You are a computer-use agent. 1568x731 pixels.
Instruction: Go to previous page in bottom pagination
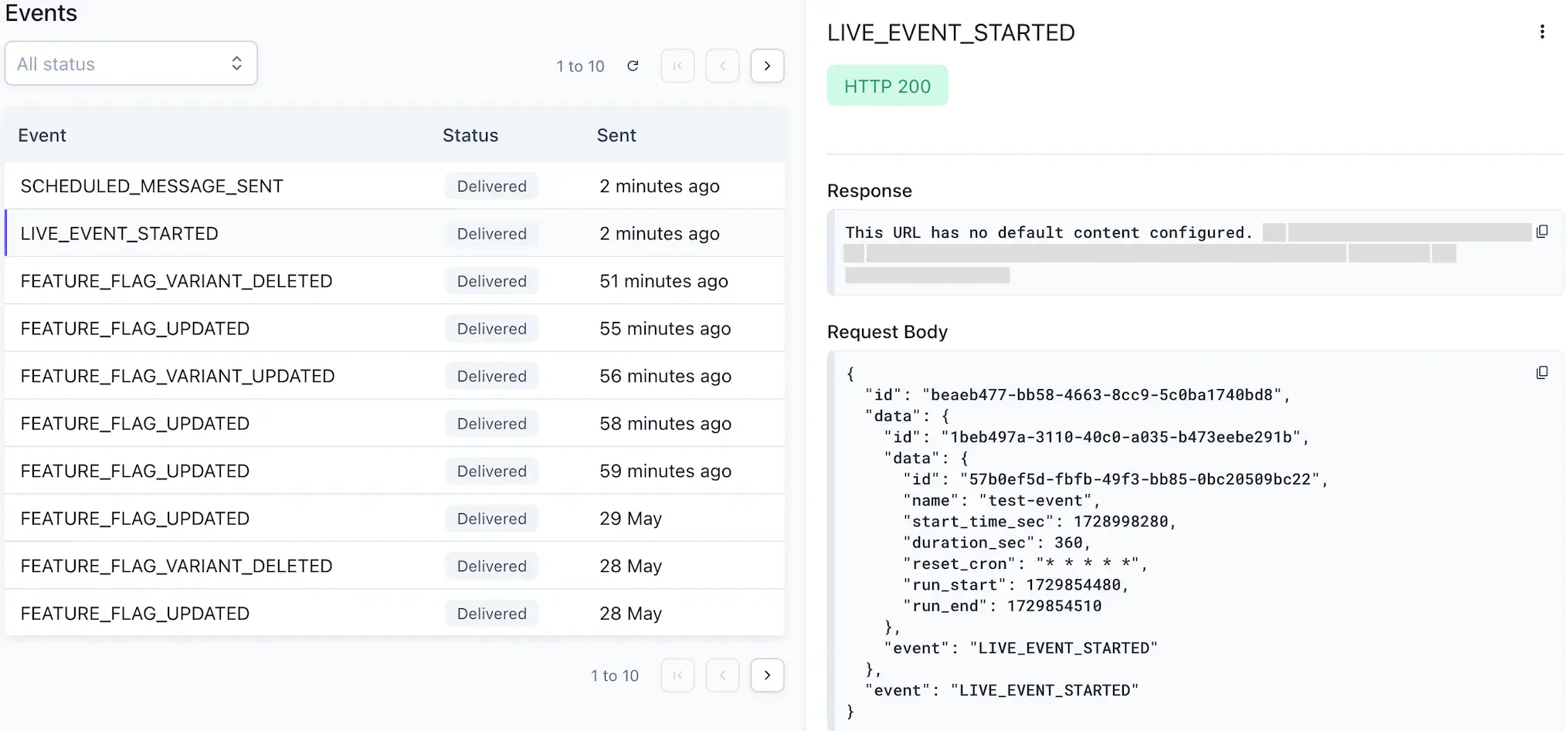722,675
